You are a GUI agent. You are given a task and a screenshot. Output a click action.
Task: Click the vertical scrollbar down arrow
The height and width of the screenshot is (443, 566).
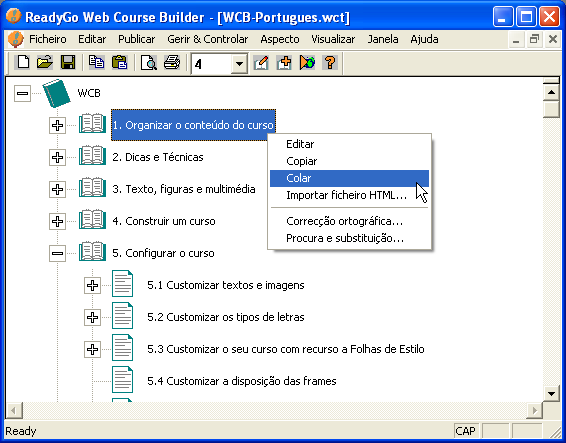click(x=551, y=393)
